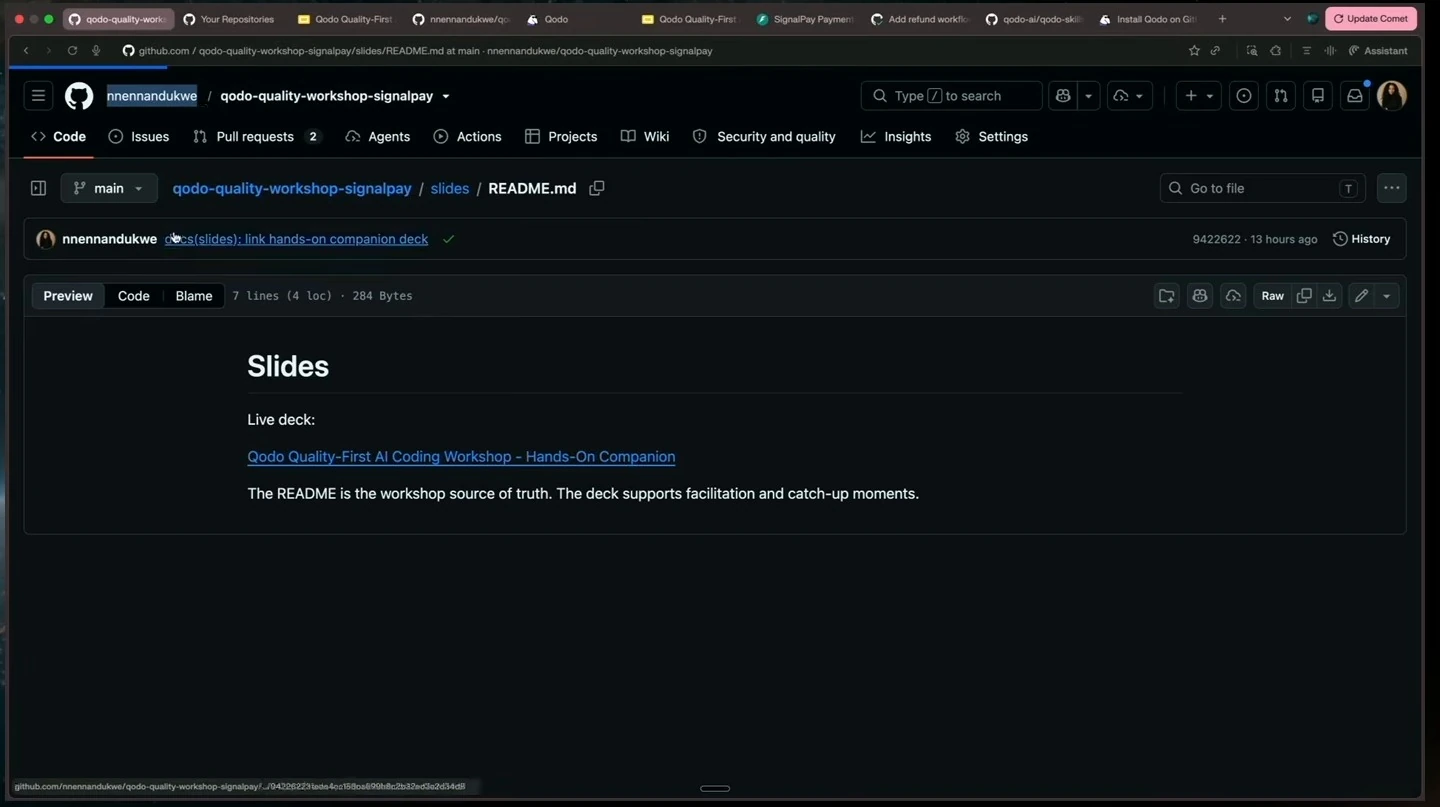Screen dimensions: 1440x807
Task: Open pull requests icon in top header
Action: point(1281,96)
